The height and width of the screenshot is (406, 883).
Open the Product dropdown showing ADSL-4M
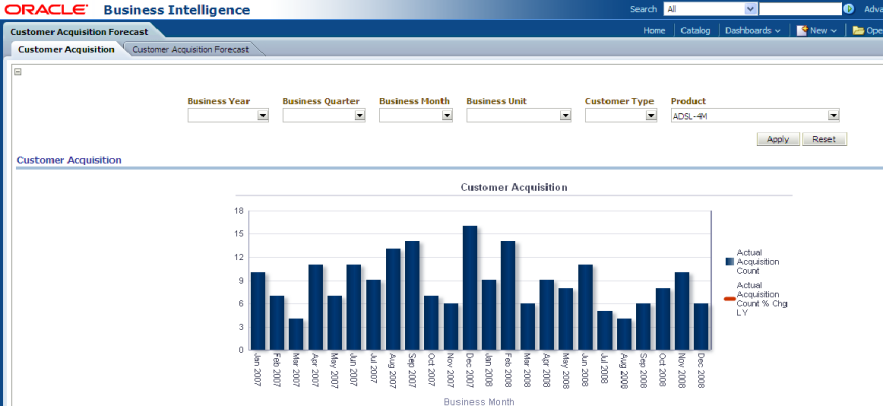tap(833, 115)
